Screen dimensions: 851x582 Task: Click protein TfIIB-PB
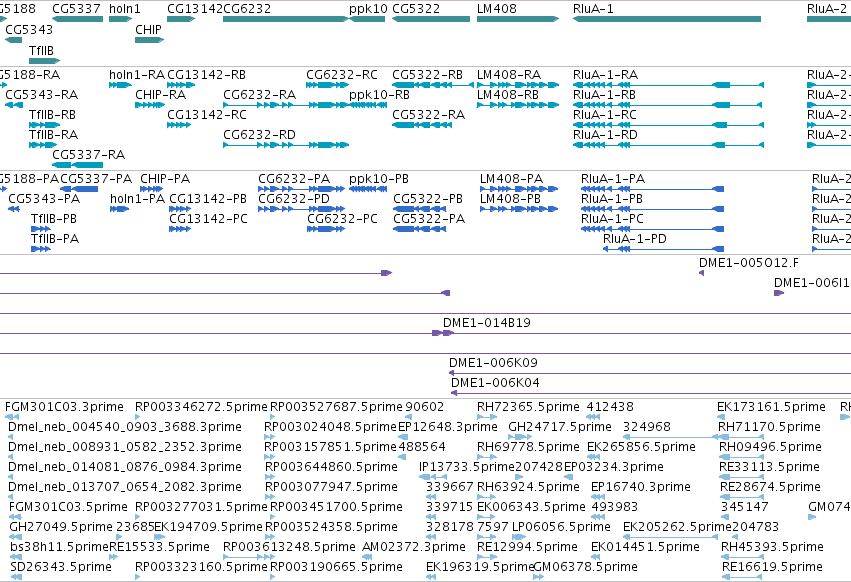pos(54,219)
